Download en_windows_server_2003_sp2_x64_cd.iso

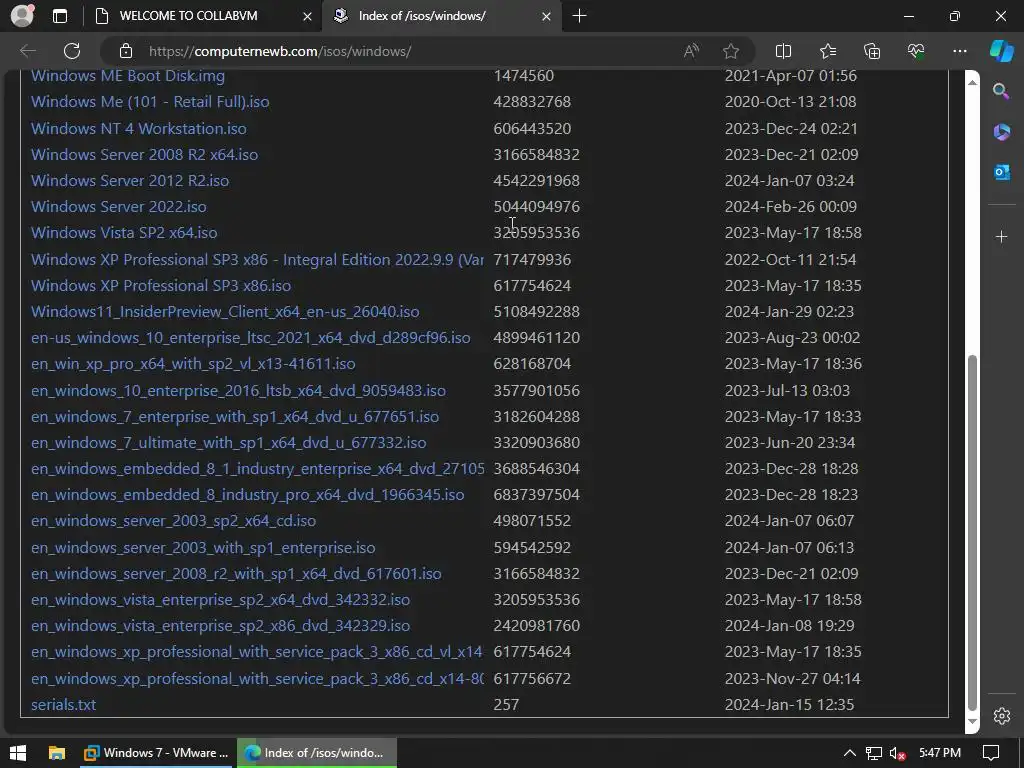tap(174, 522)
